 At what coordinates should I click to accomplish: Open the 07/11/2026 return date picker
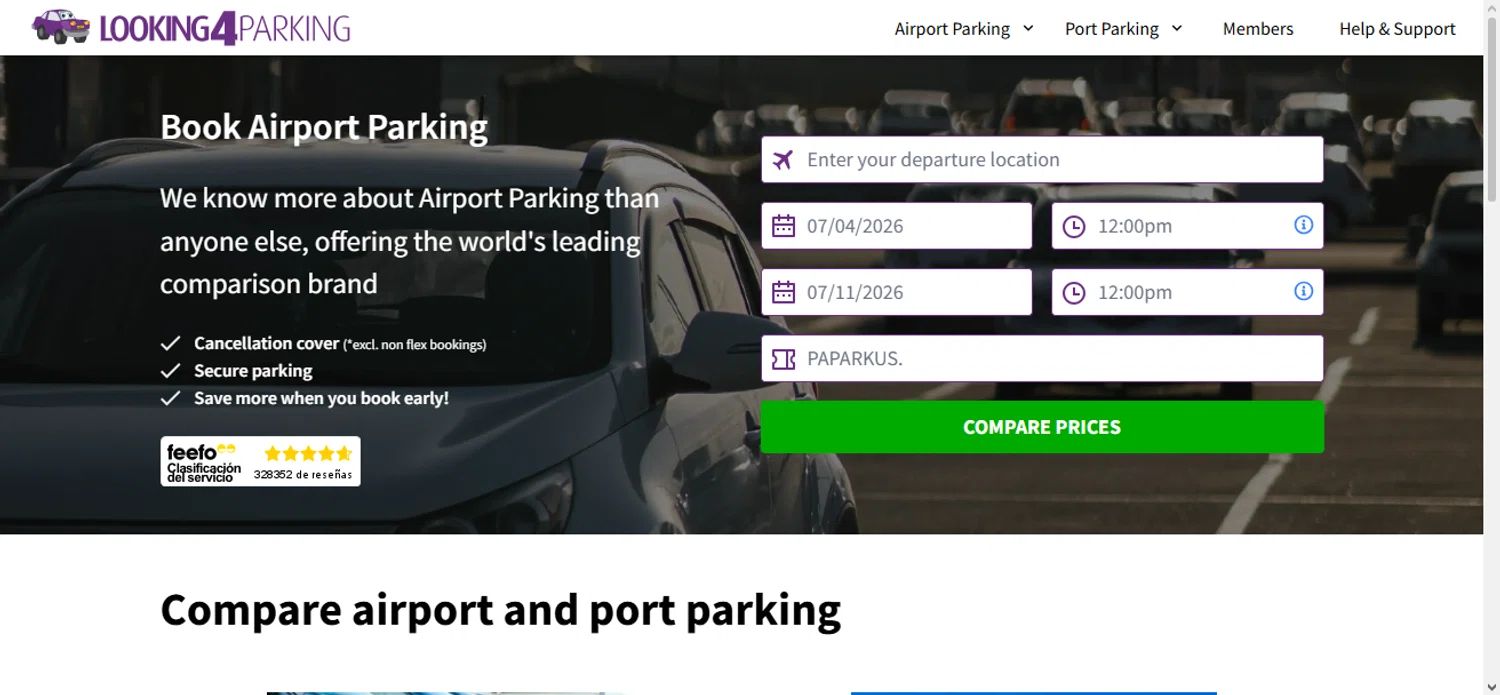[x=896, y=292]
